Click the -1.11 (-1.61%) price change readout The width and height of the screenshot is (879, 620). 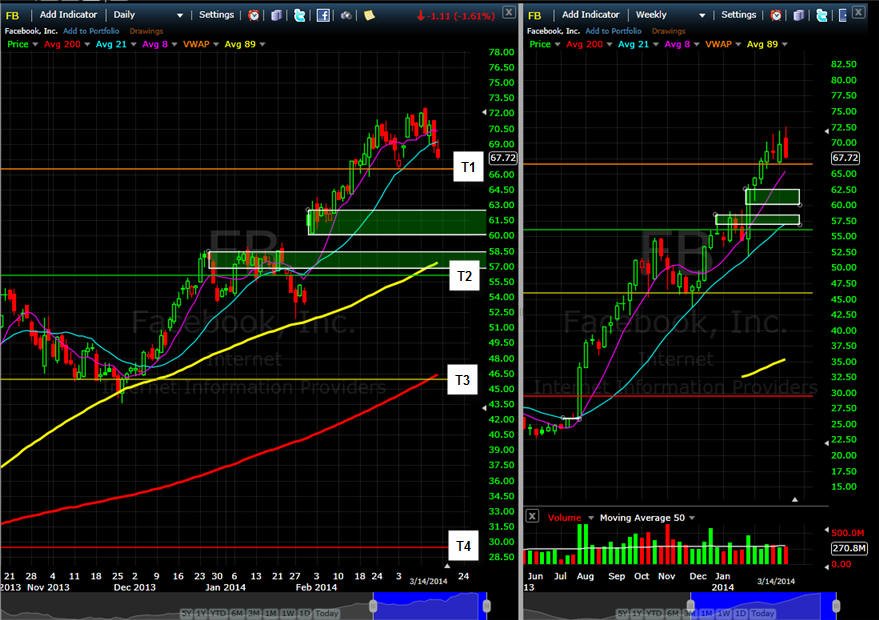456,16
